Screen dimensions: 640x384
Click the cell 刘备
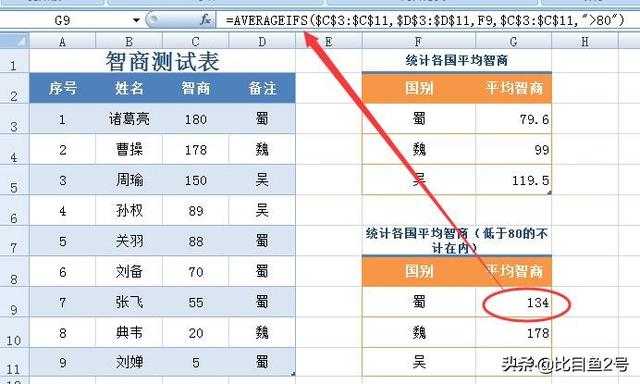coord(129,271)
